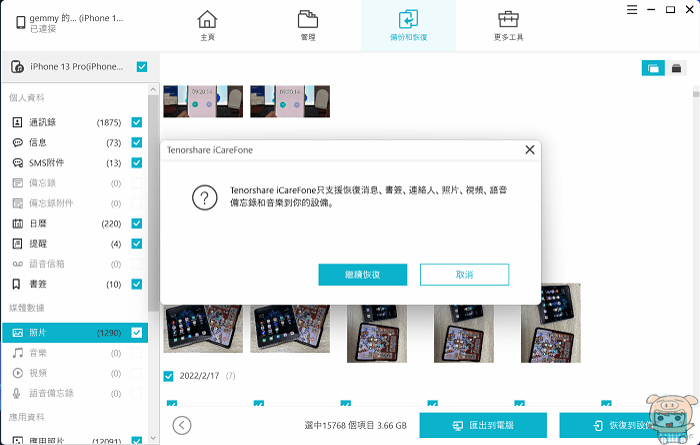Click the 備忘錄 notes icon
700x445 pixels.
(17, 183)
